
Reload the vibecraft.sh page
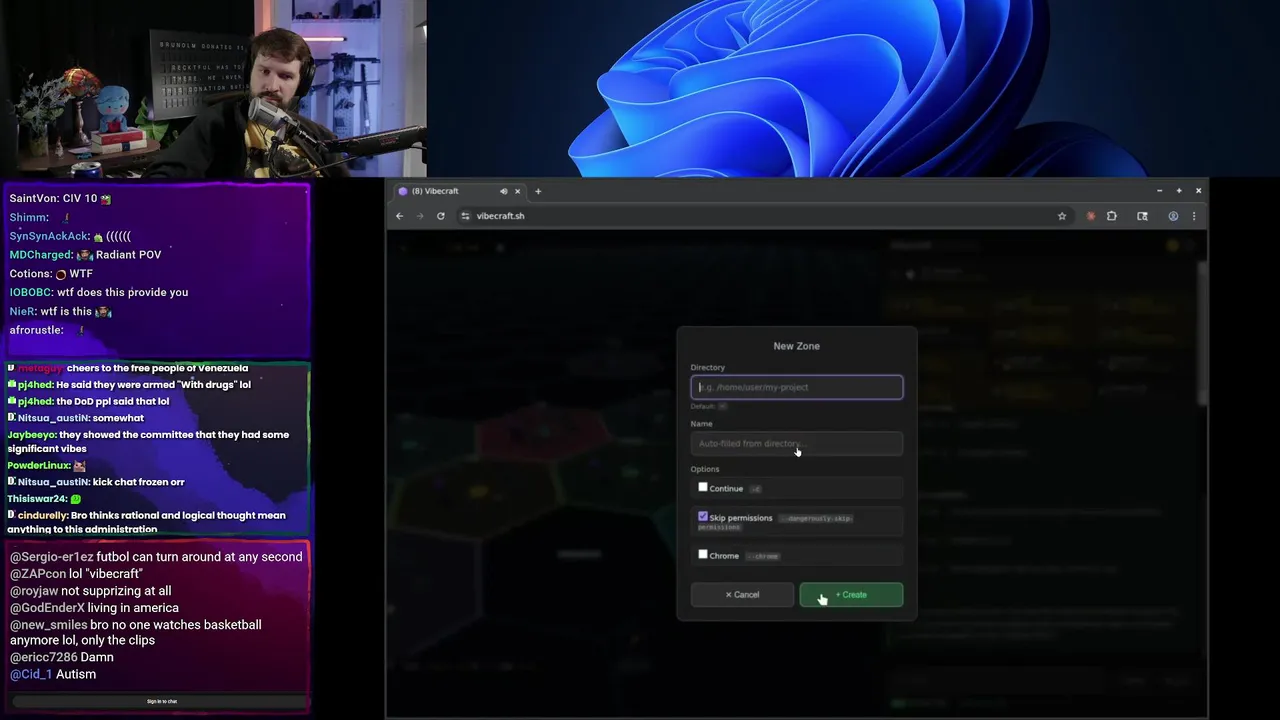coord(440,216)
